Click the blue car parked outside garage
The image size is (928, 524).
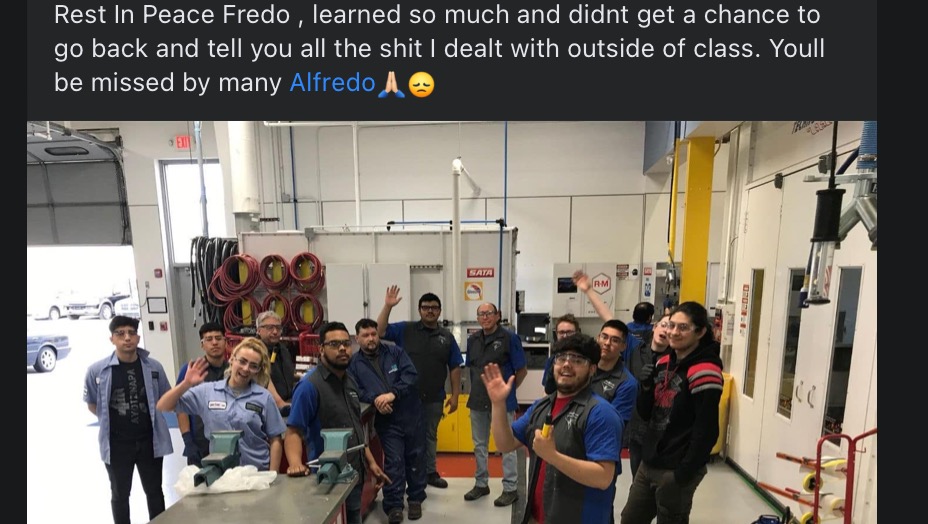coord(47,351)
